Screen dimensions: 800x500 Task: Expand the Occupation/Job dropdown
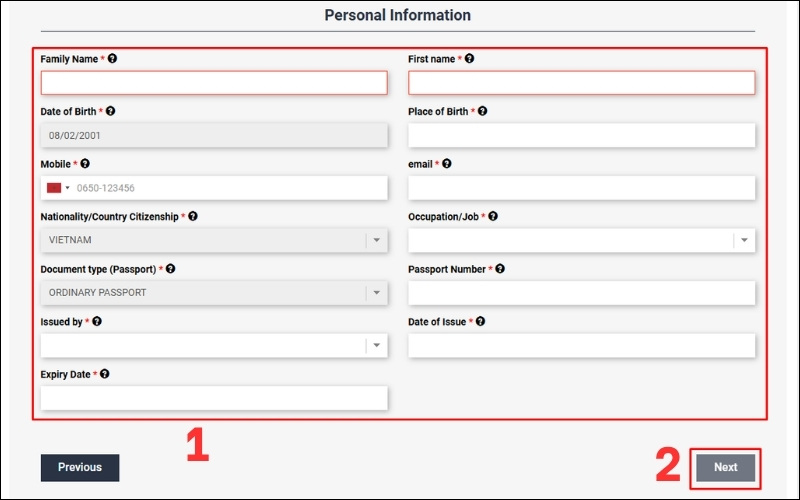click(744, 240)
